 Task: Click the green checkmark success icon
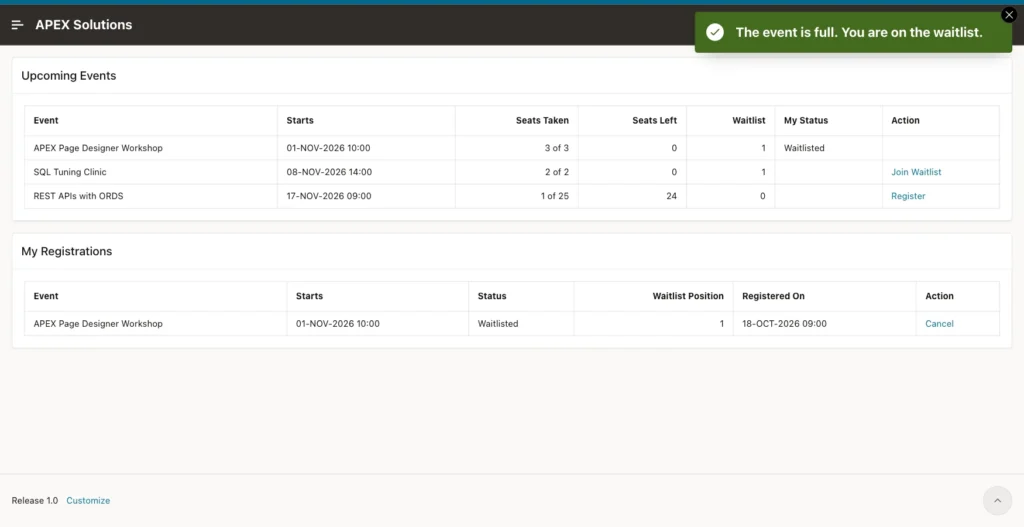coord(715,32)
